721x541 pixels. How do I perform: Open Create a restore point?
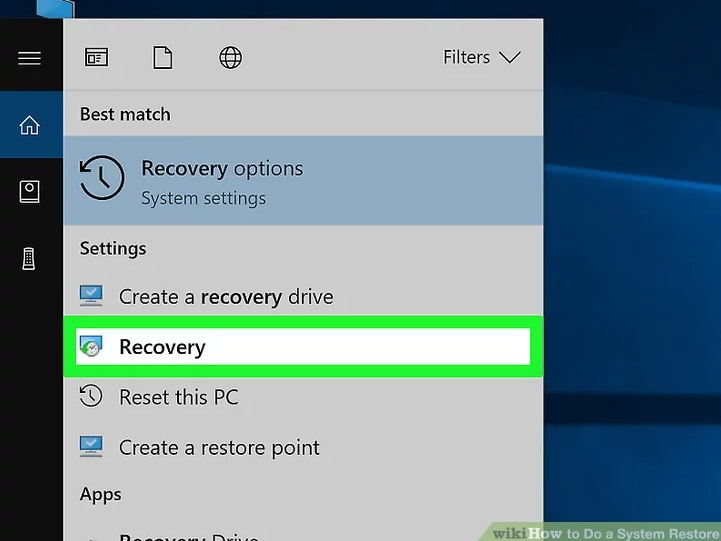[x=219, y=447]
